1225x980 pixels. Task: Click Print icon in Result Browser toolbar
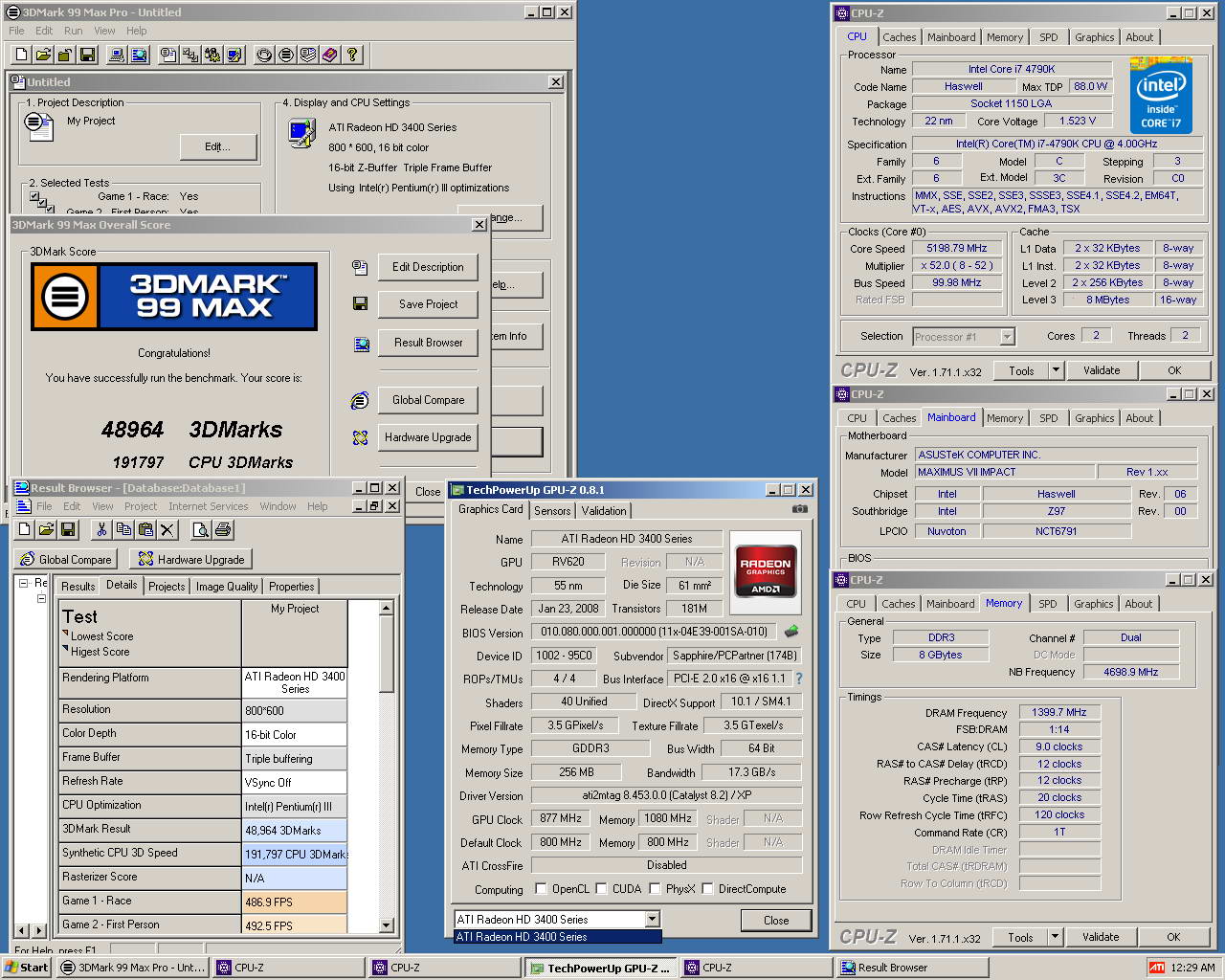click(222, 529)
